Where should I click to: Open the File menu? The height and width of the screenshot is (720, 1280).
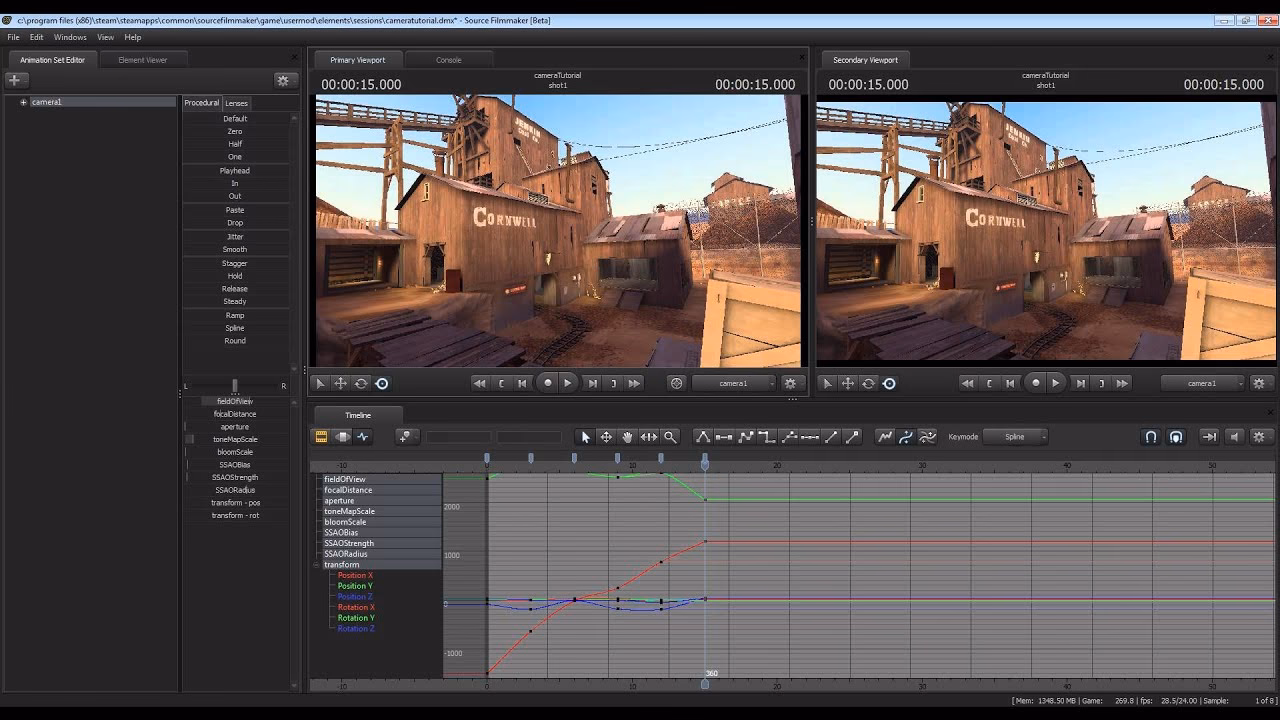pyautogui.click(x=13, y=37)
